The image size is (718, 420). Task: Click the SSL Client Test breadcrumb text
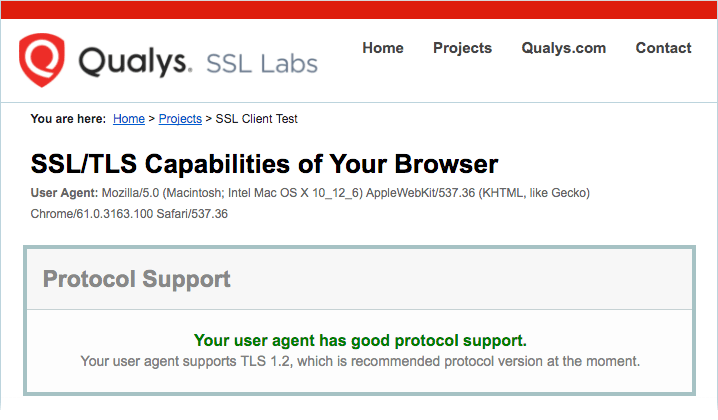pyautogui.click(x=256, y=119)
